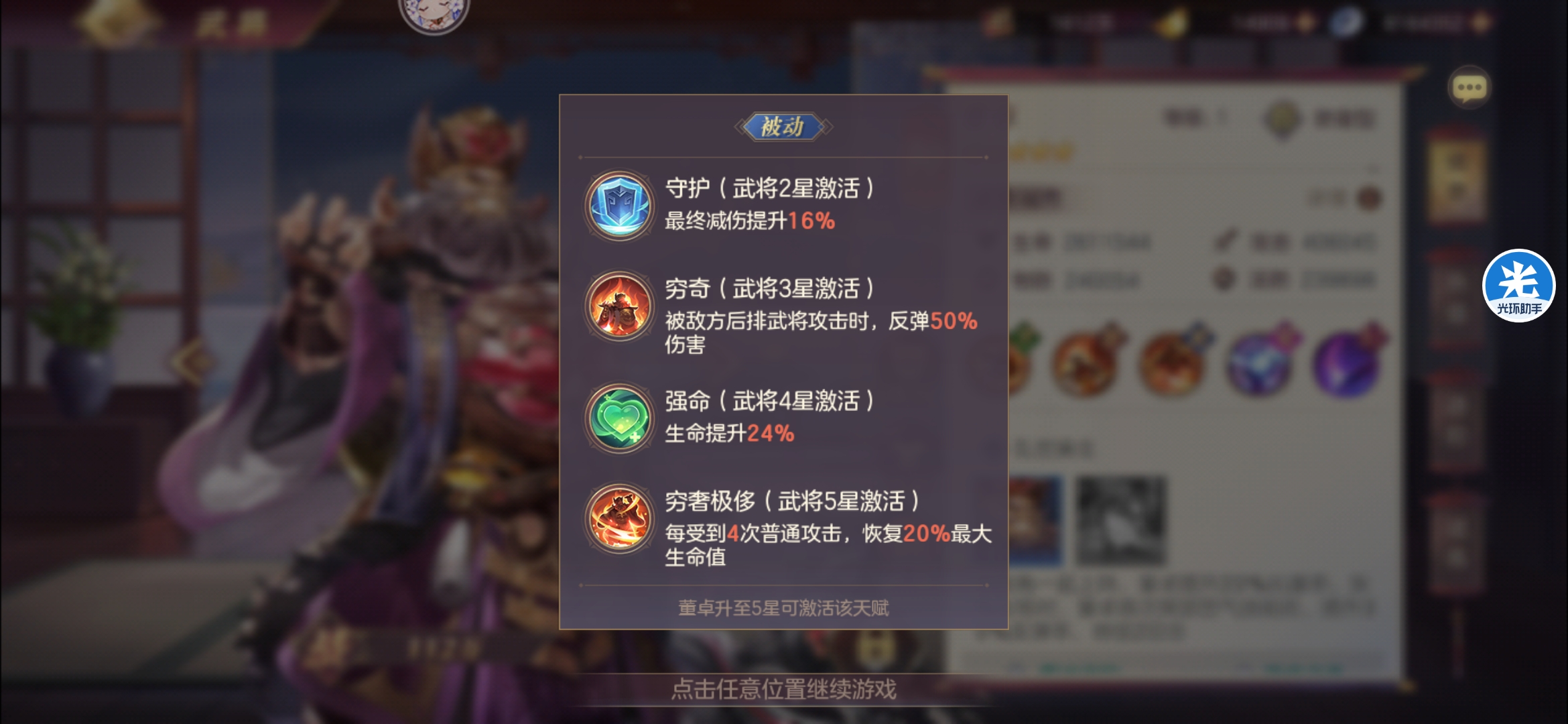
Task: Click the 董卓升至5星可激活该天赋 hint text
Action: (x=783, y=608)
